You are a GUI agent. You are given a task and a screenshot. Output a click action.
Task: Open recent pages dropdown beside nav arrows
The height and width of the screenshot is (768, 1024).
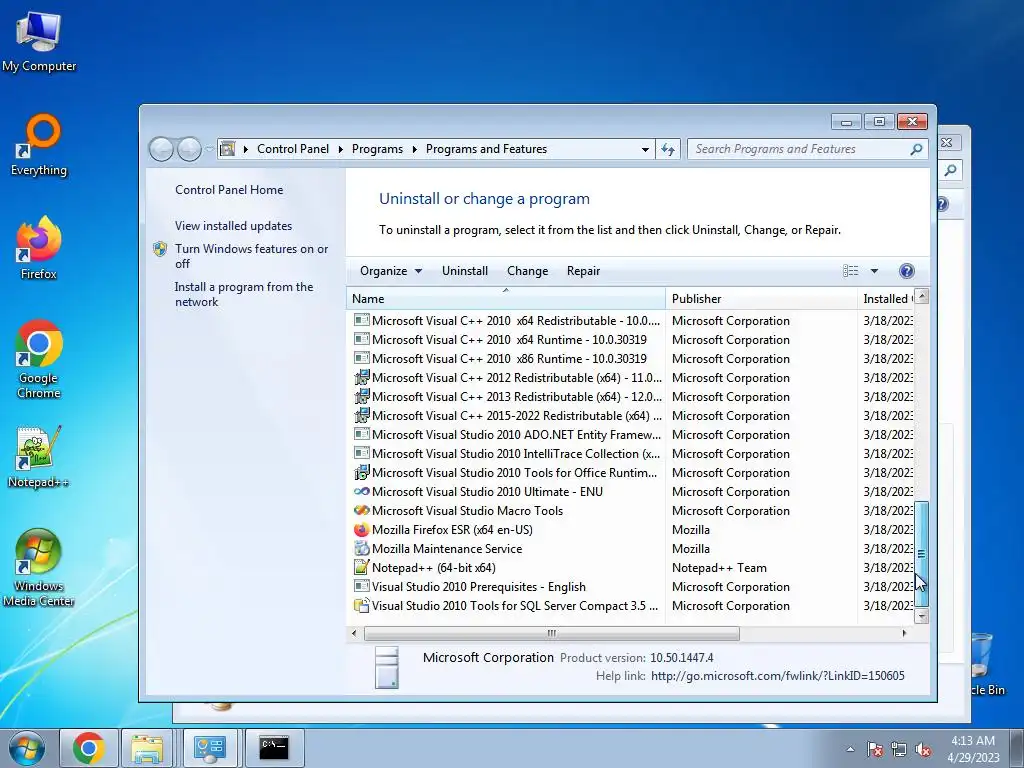tap(209, 150)
